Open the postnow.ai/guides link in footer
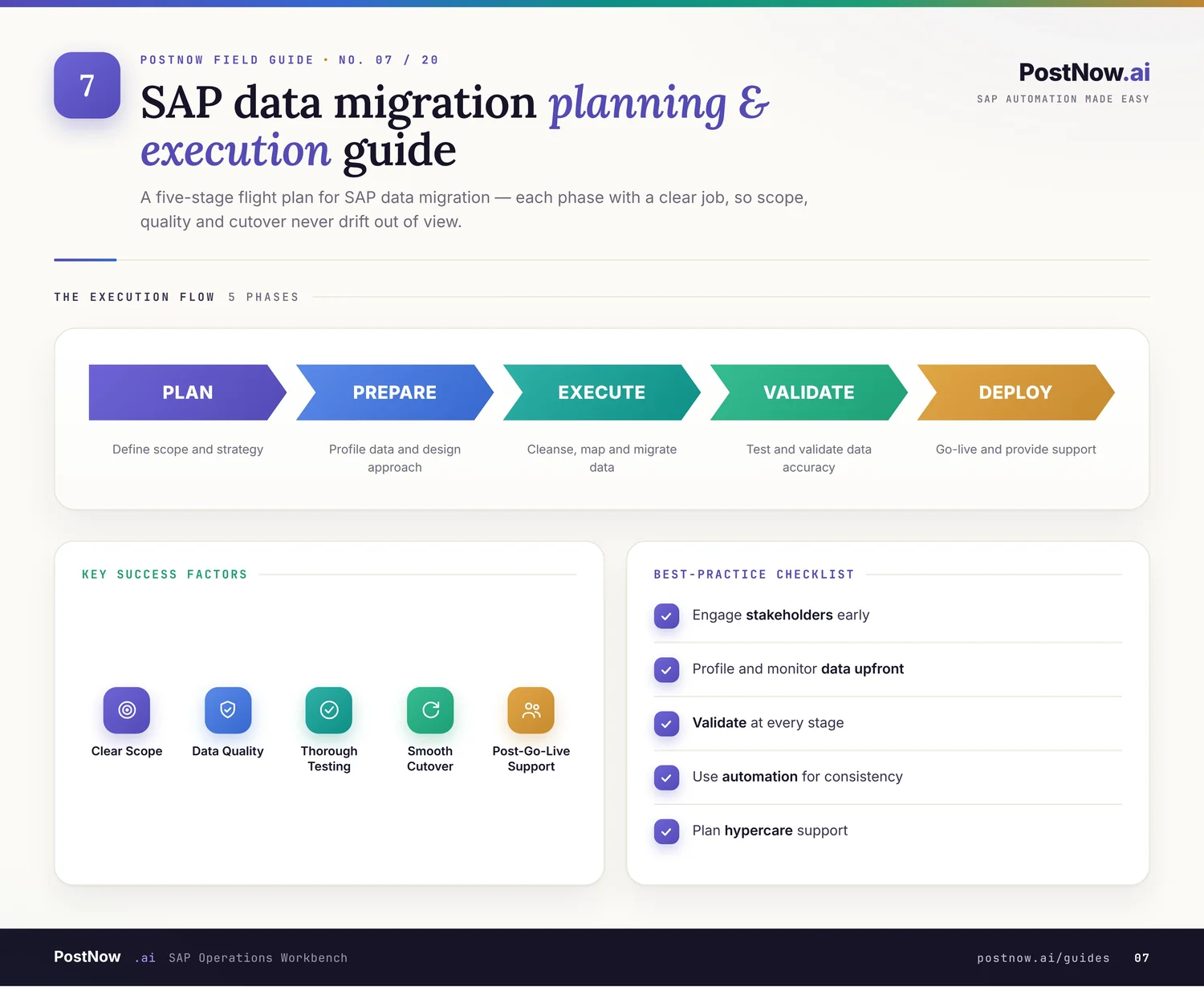The image size is (1204, 987). coord(1043,958)
